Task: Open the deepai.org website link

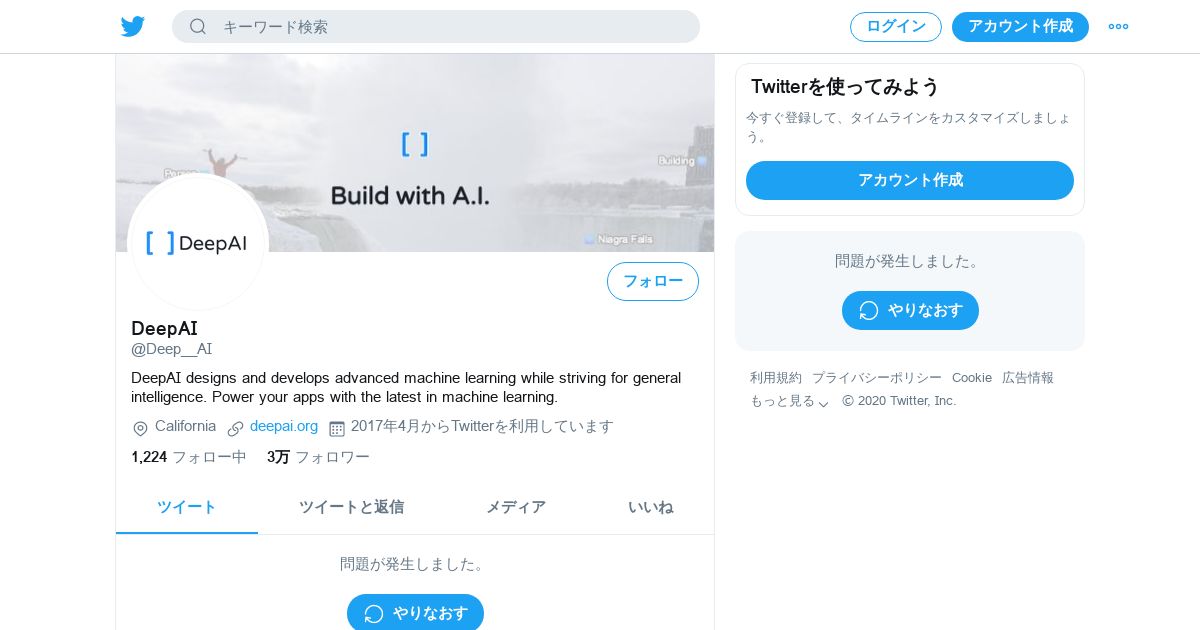Action: [x=284, y=426]
